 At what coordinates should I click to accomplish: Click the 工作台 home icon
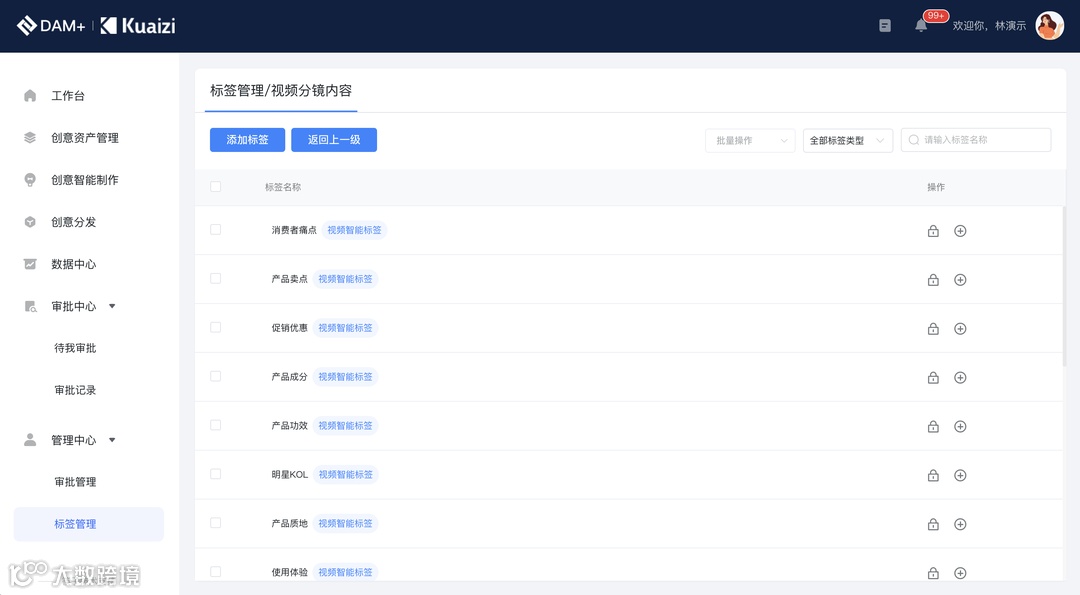[30, 96]
